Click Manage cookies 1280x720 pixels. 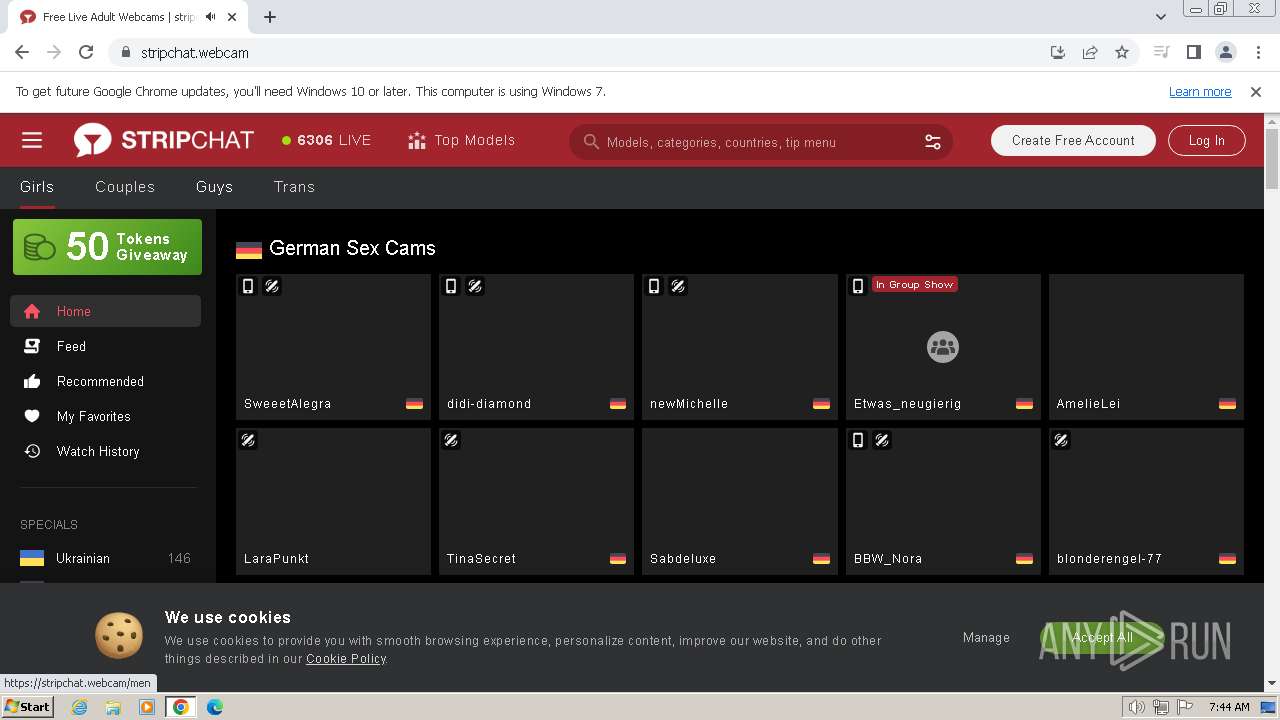click(x=986, y=638)
